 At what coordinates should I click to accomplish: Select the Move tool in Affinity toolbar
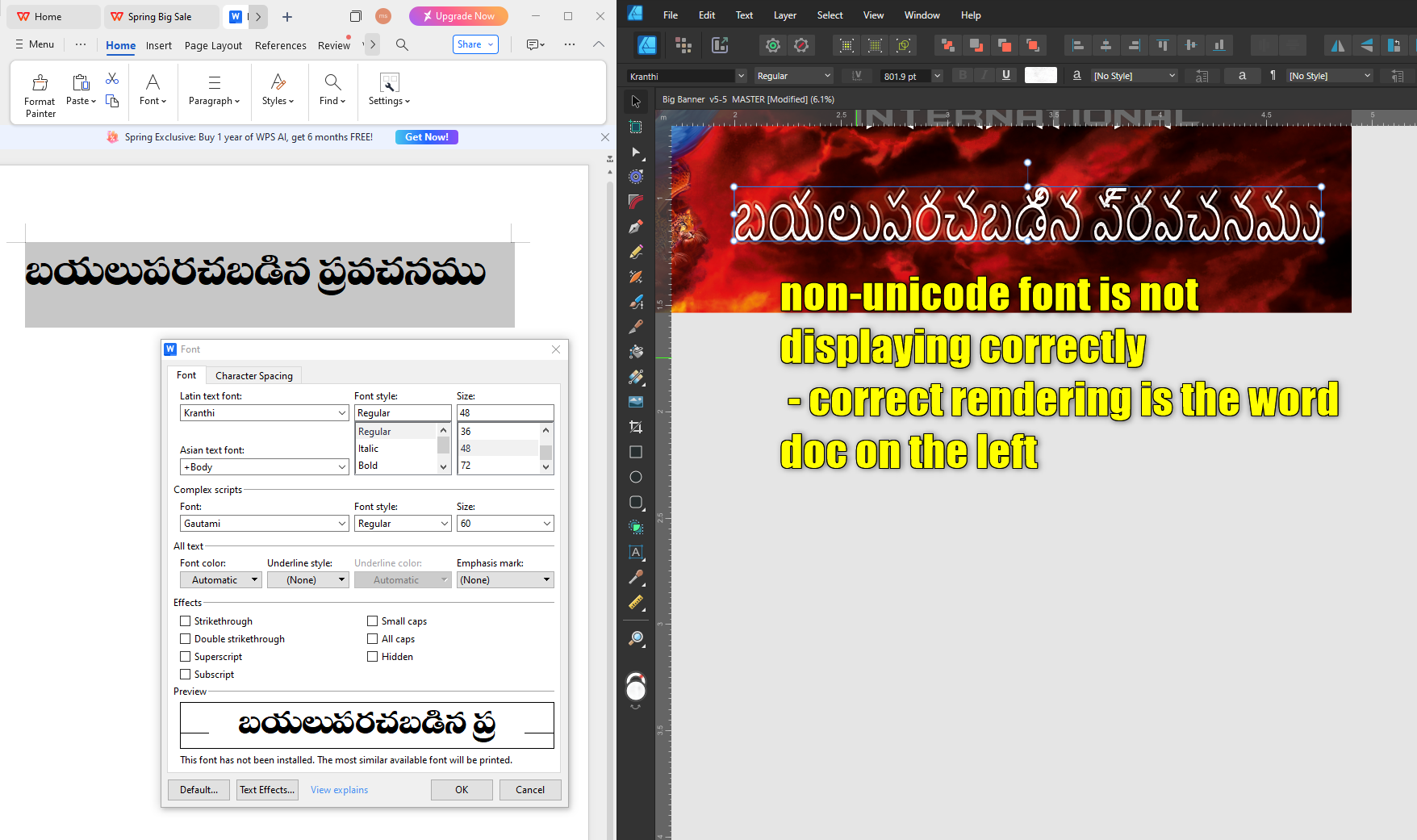click(x=636, y=101)
